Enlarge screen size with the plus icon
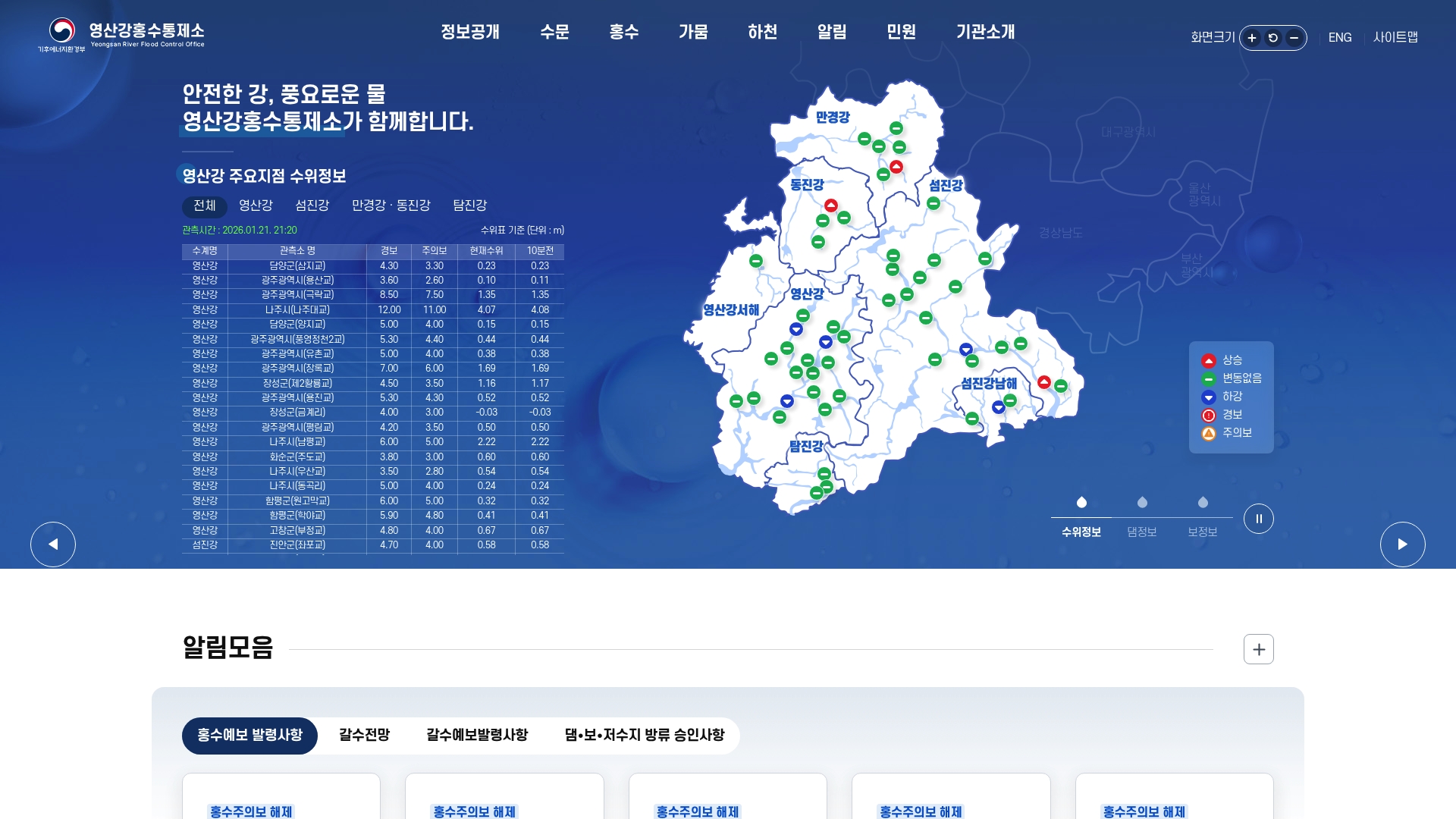The height and width of the screenshot is (819, 1456). (x=1250, y=37)
